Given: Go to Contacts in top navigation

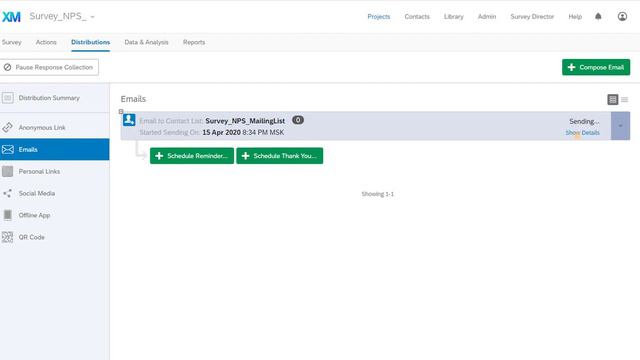Looking at the screenshot, I should tap(417, 17).
